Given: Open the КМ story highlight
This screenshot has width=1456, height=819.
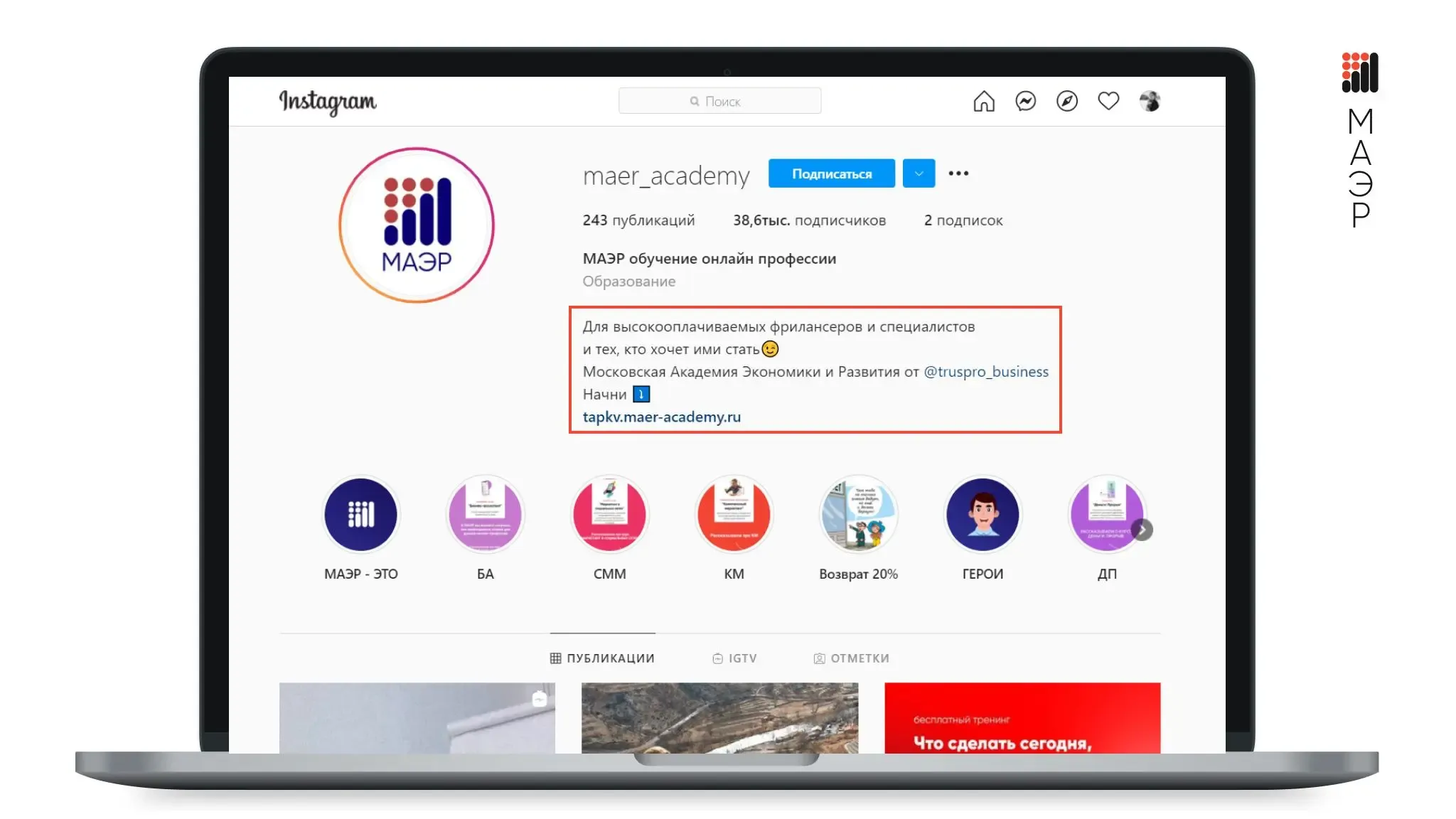Looking at the screenshot, I should pos(734,514).
